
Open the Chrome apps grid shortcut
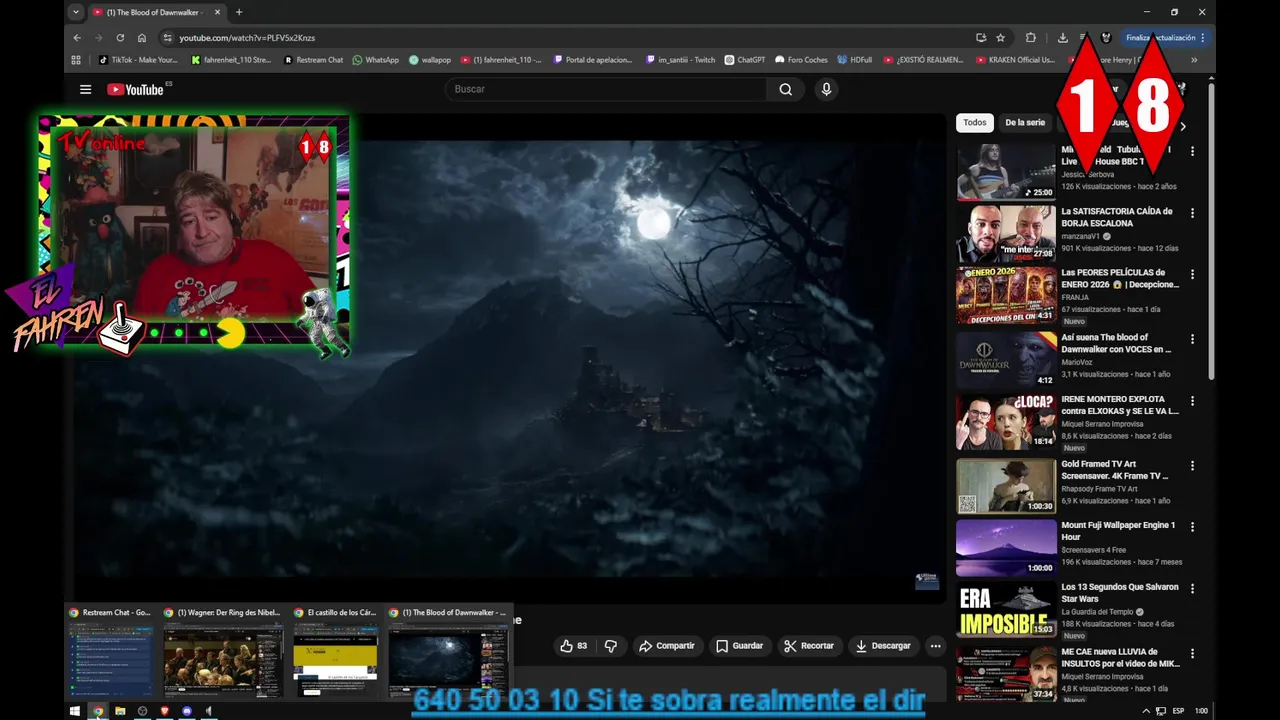76,60
